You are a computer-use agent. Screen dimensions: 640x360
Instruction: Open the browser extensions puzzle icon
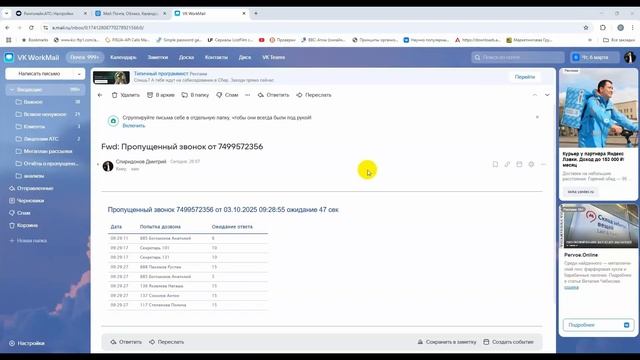click(x=603, y=28)
